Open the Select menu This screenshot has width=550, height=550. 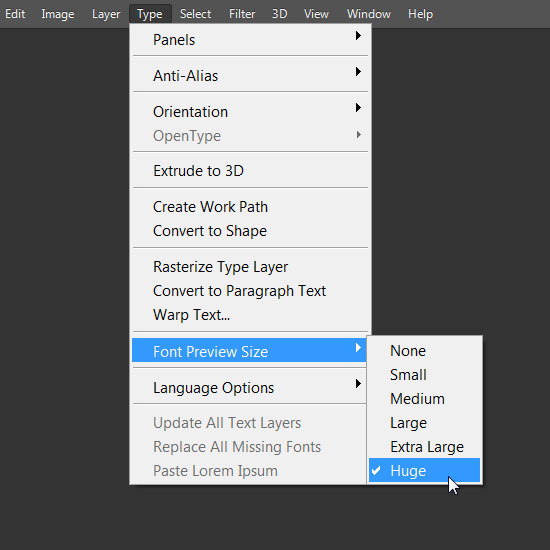(195, 14)
